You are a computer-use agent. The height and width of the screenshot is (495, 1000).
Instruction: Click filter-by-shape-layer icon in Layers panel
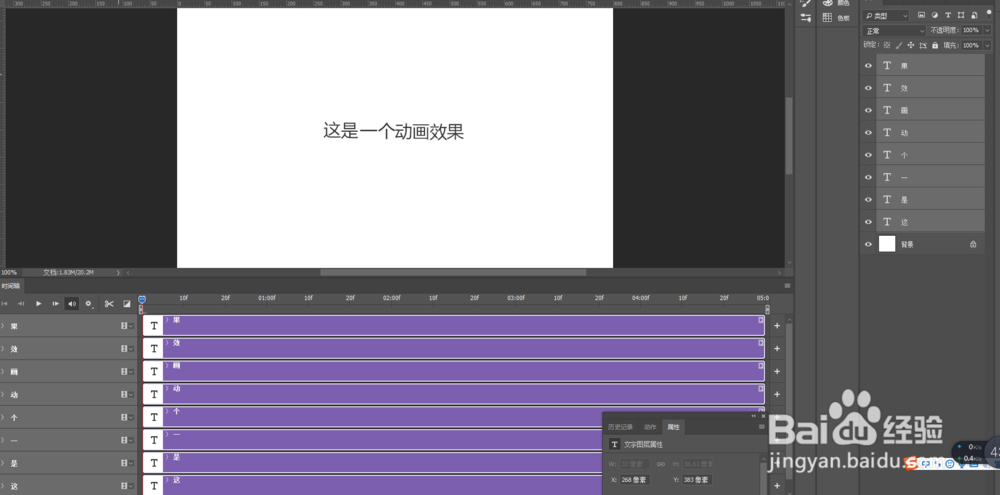[x=960, y=15]
